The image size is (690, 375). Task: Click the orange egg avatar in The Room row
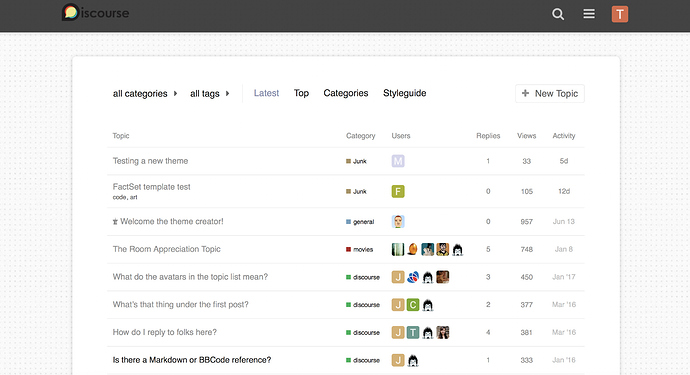413,249
